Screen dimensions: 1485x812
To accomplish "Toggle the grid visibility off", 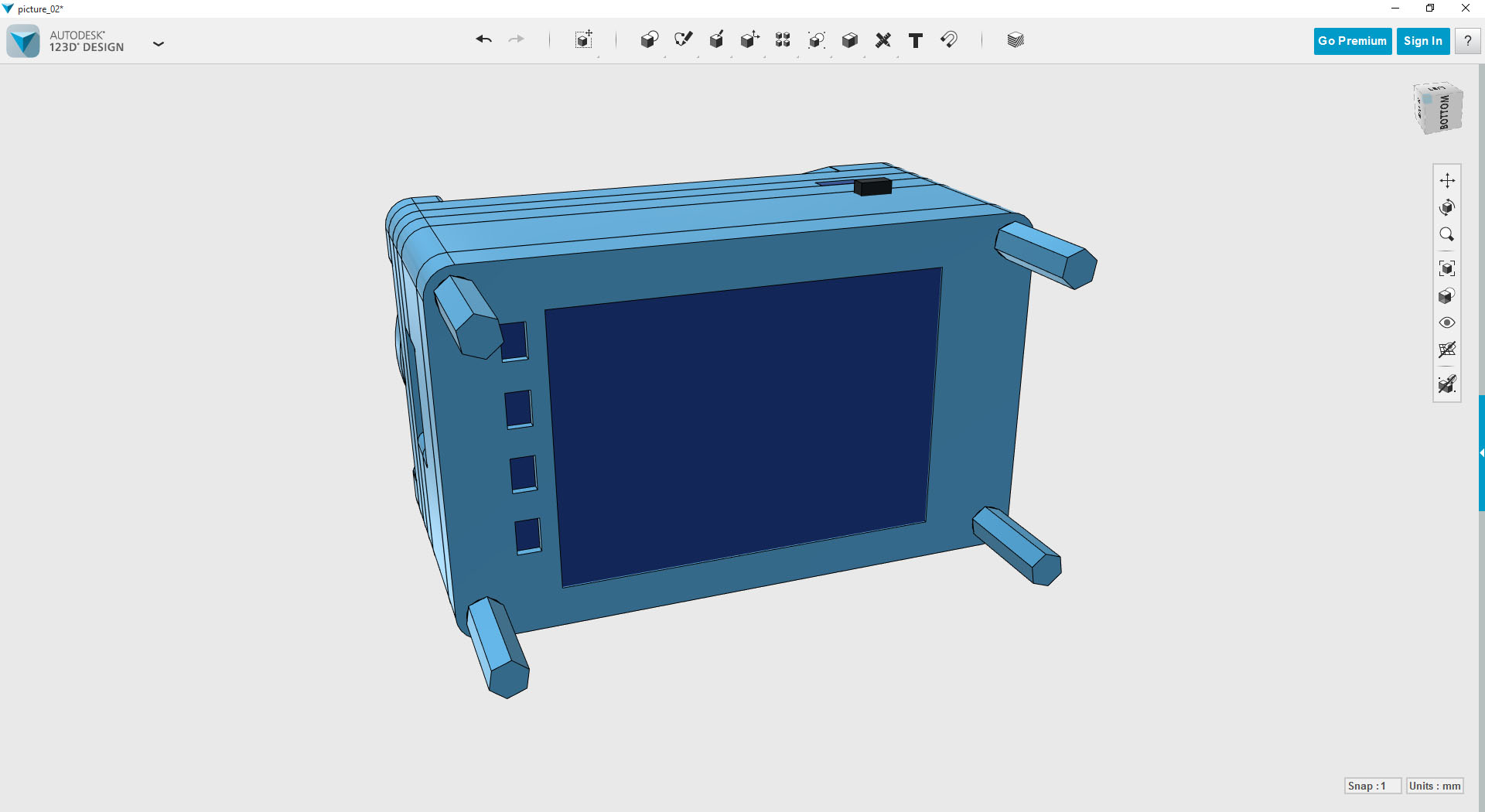I will [x=1448, y=350].
